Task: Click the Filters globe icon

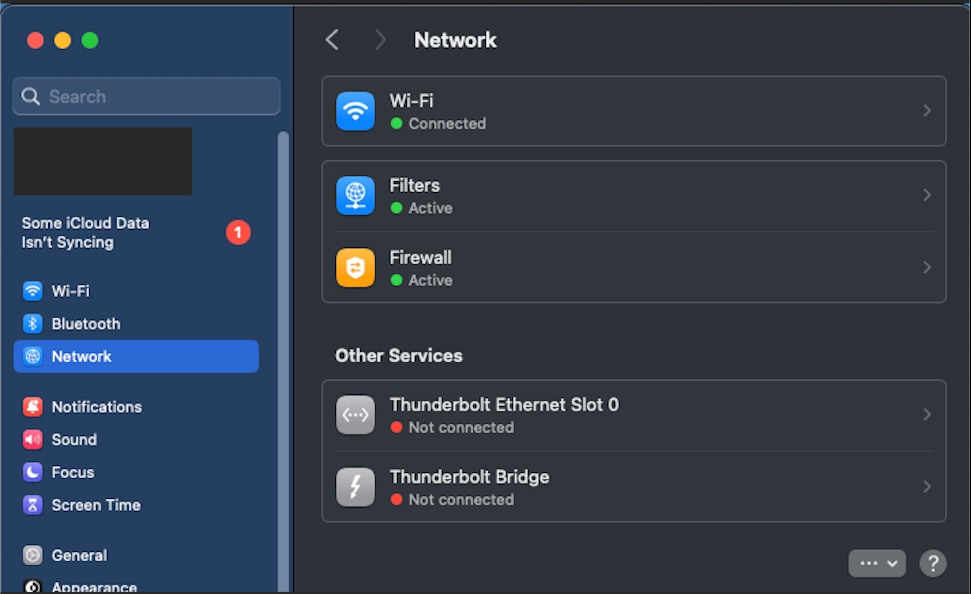Action: [x=355, y=196]
